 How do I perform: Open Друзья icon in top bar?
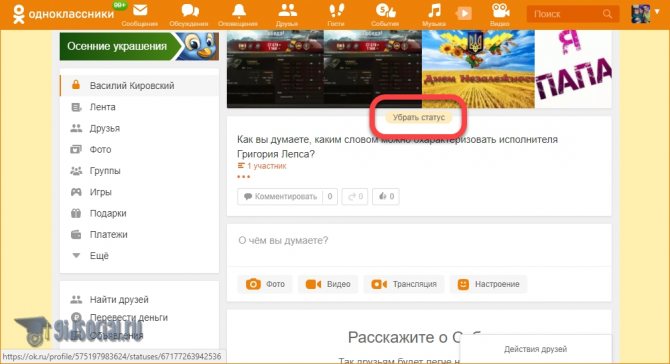pos(287,10)
